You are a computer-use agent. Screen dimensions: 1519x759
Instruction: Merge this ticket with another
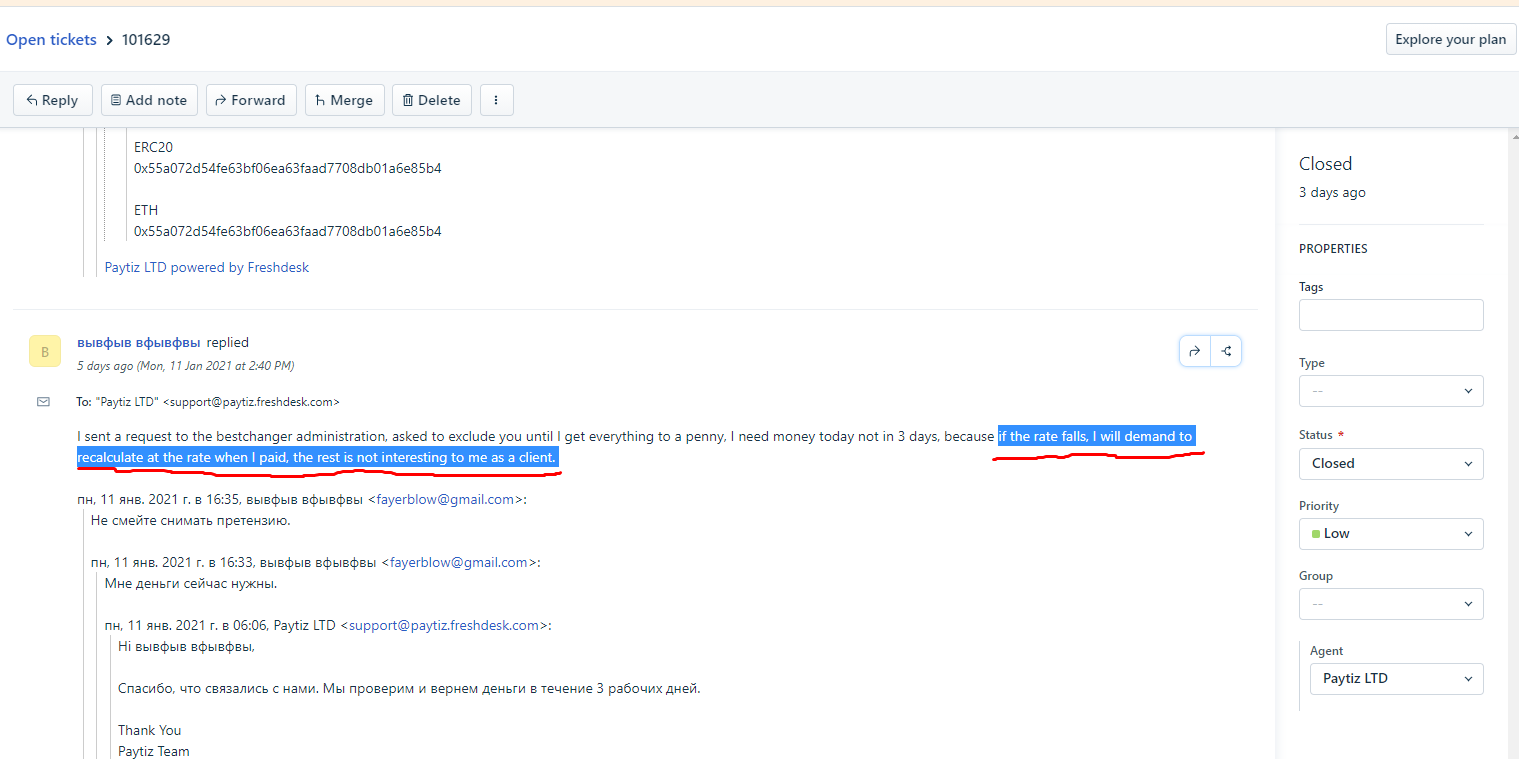click(344, 100)
